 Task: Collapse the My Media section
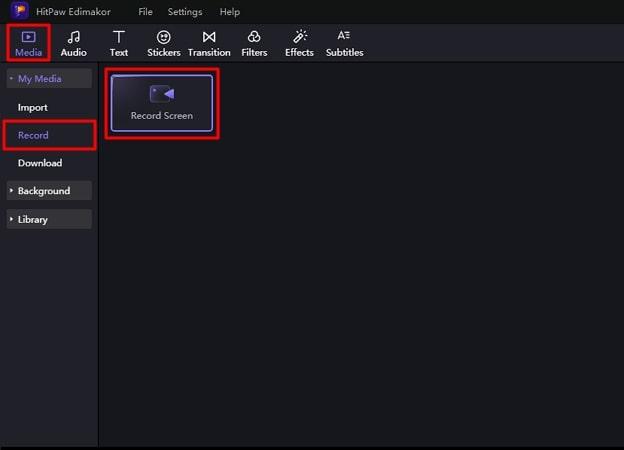[x=49, y=78]
